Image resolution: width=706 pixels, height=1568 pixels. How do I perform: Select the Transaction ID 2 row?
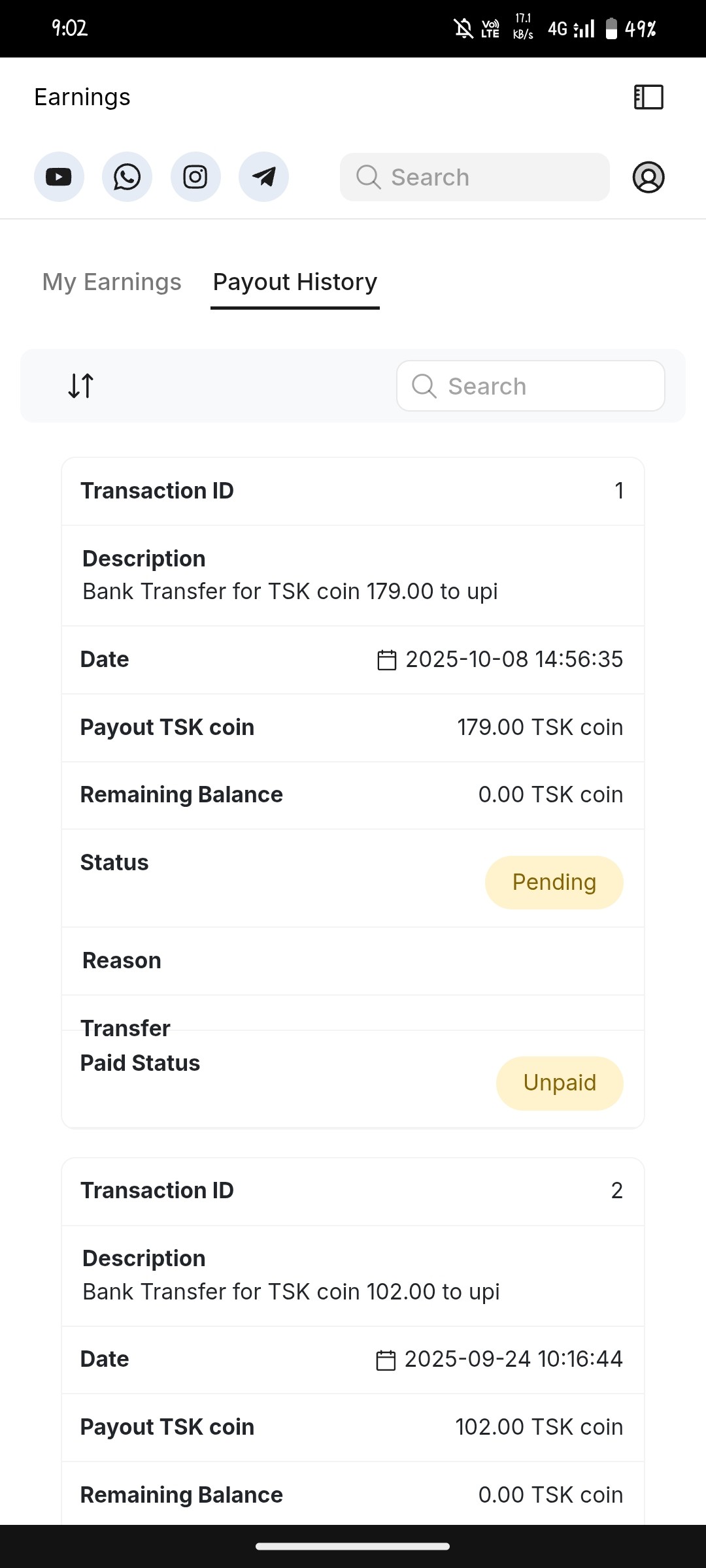[x=353, y=1191]
